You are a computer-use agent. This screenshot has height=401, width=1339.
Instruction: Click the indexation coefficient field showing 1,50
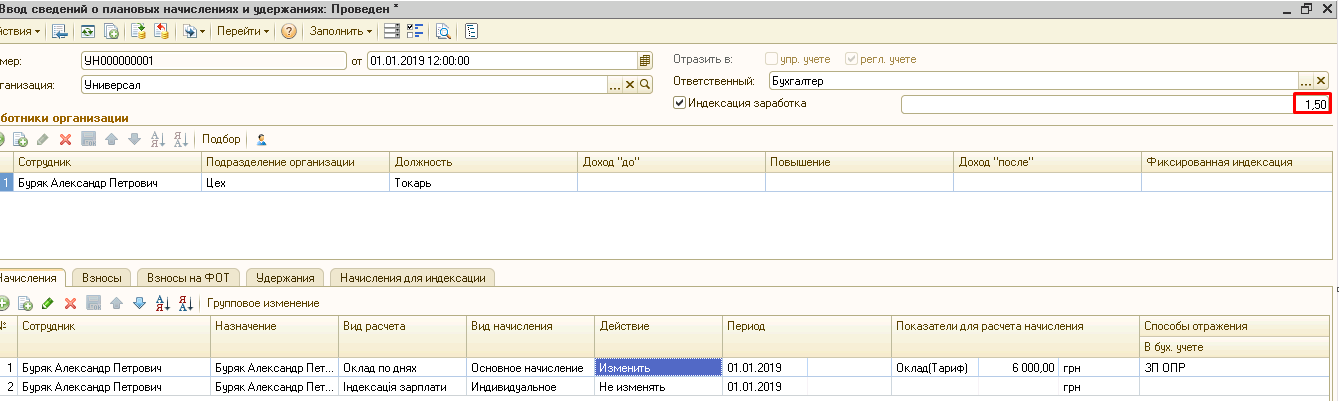pyautogui.click(x=1115, y=104)
